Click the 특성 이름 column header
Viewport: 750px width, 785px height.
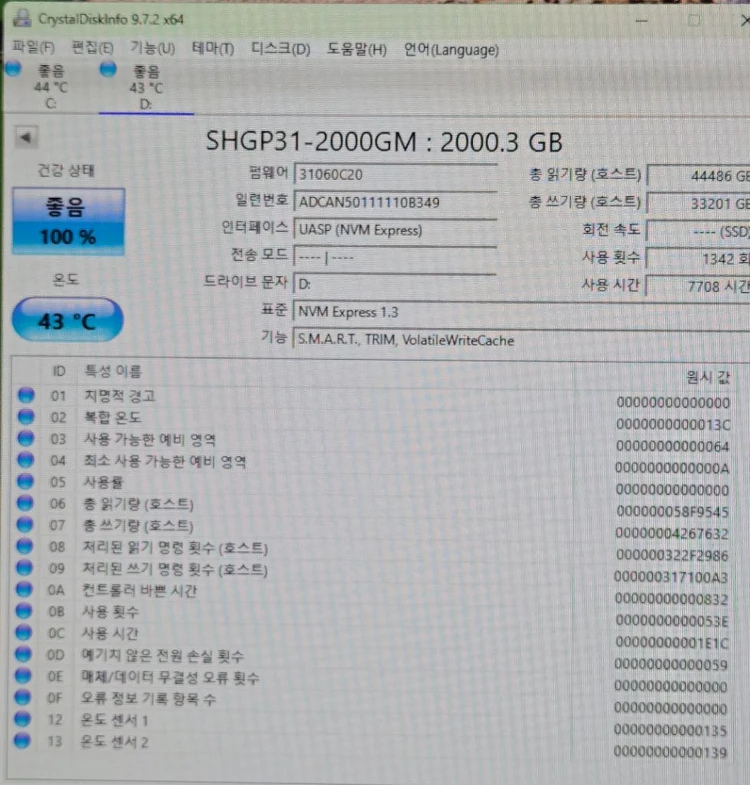tap(113, 371)
